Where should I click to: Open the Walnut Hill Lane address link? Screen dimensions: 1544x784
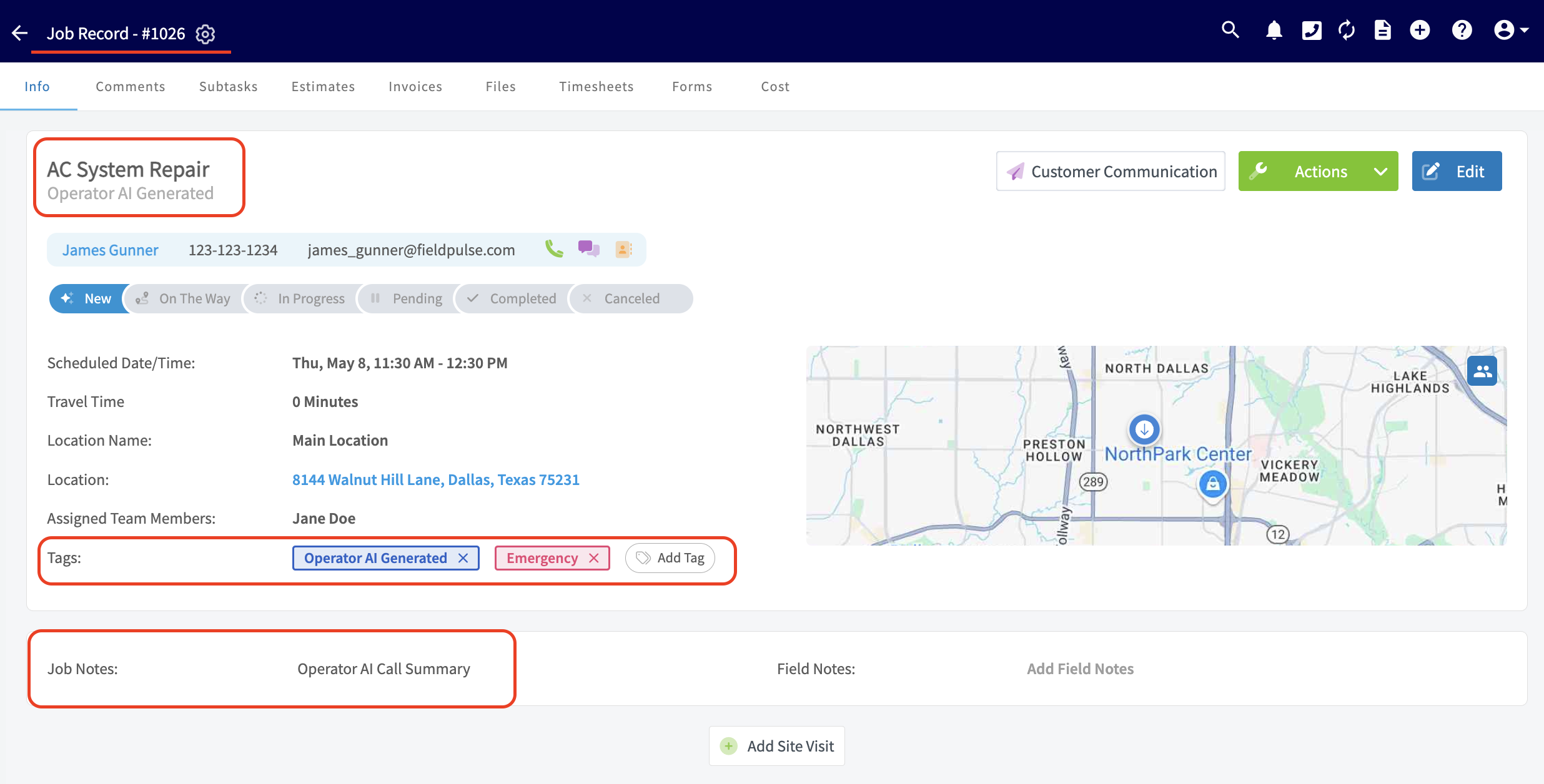435,479
